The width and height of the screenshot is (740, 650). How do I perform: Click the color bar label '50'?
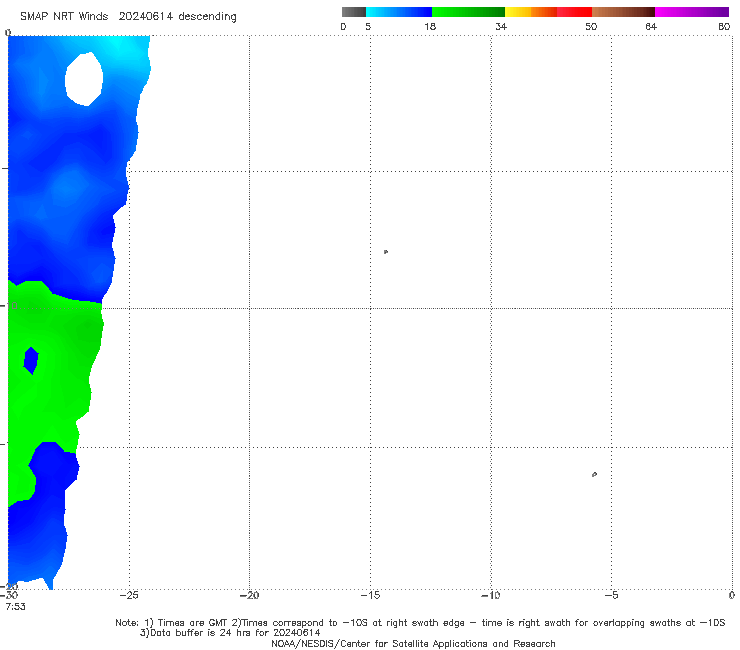pos(591,26)
